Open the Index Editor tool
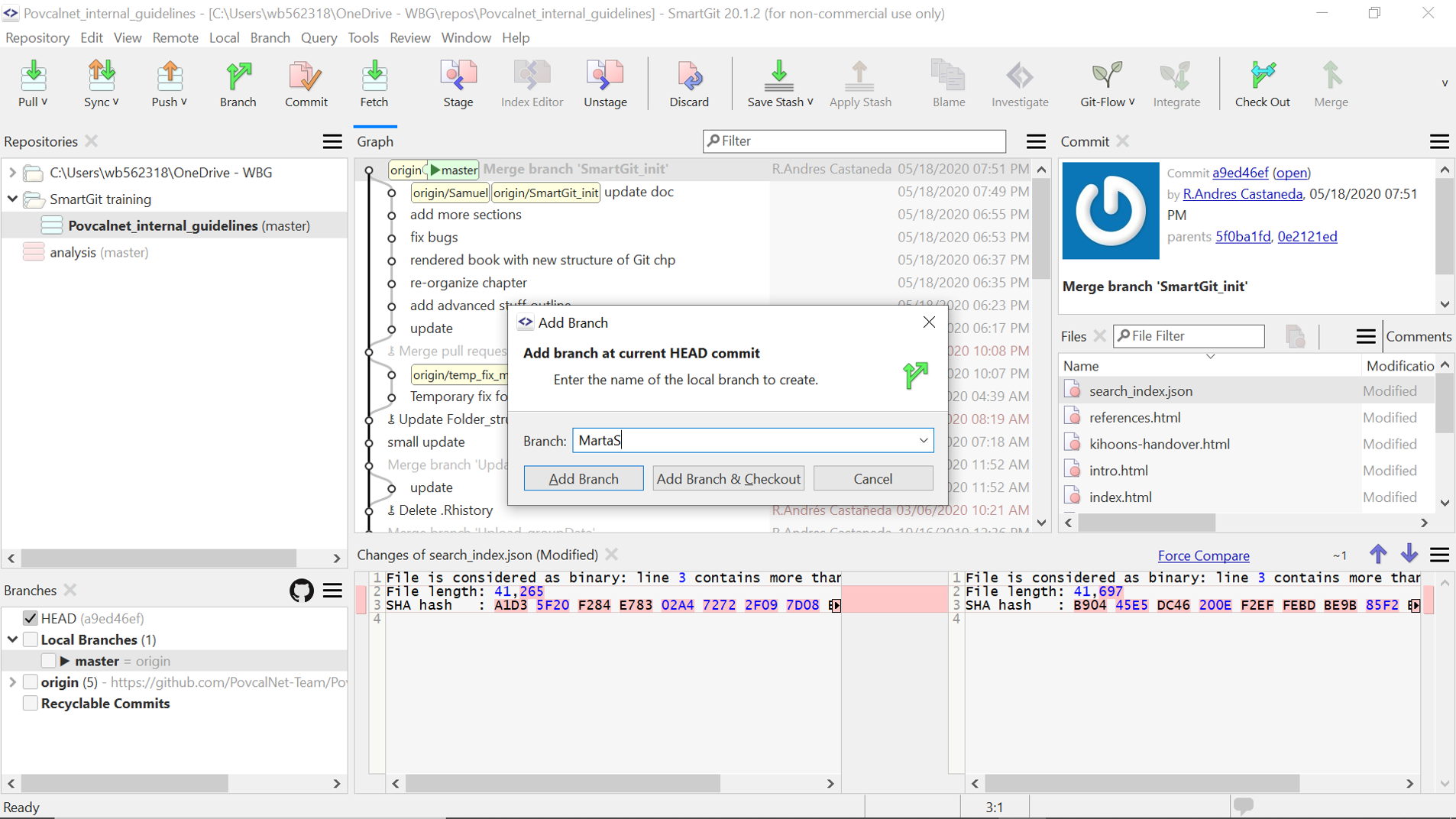 (532, 83)
